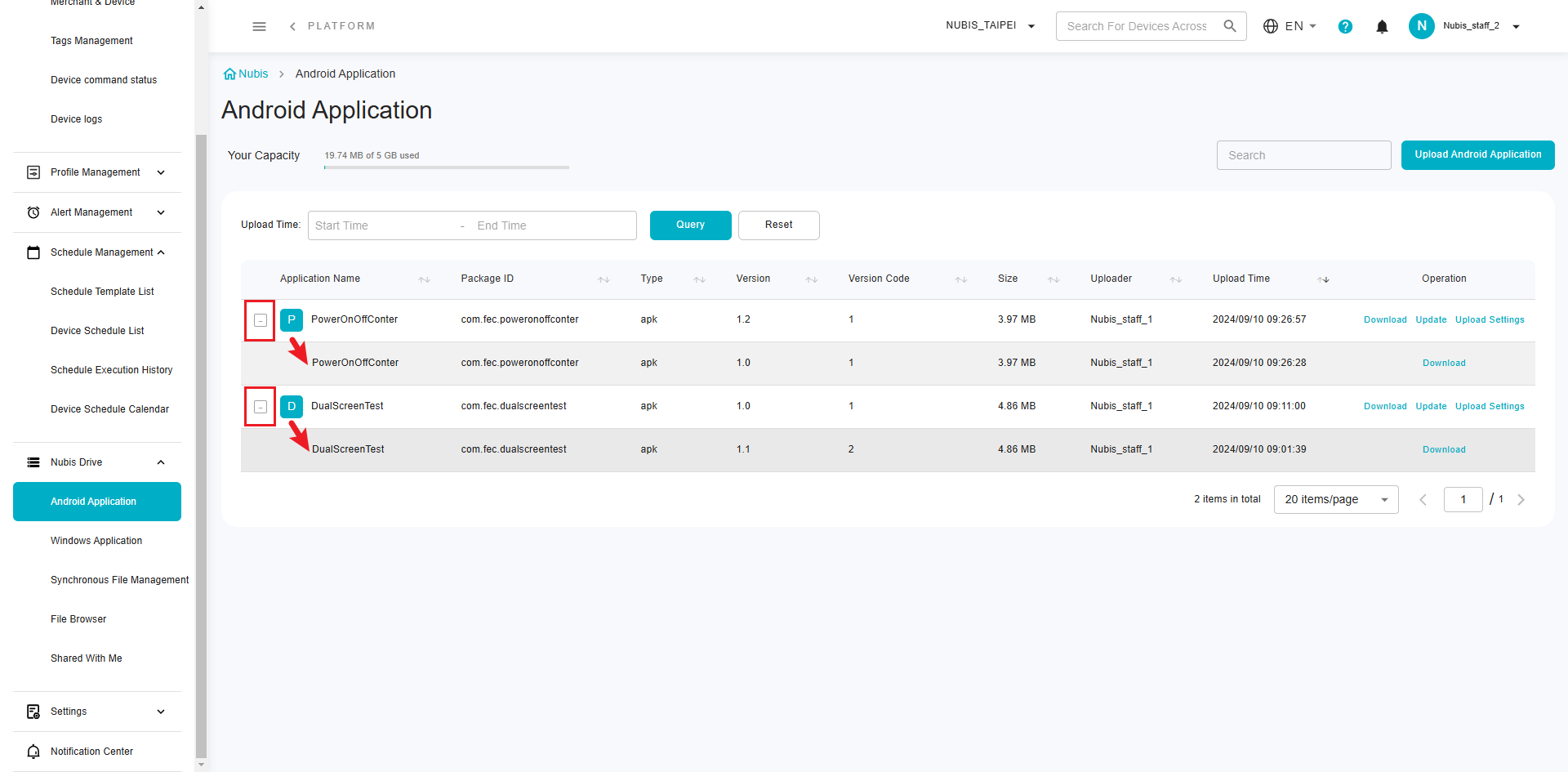Open Upload Settings for DualScreenTest
This screenshot has width=1568, height=772.
[x=1490, y=407]
